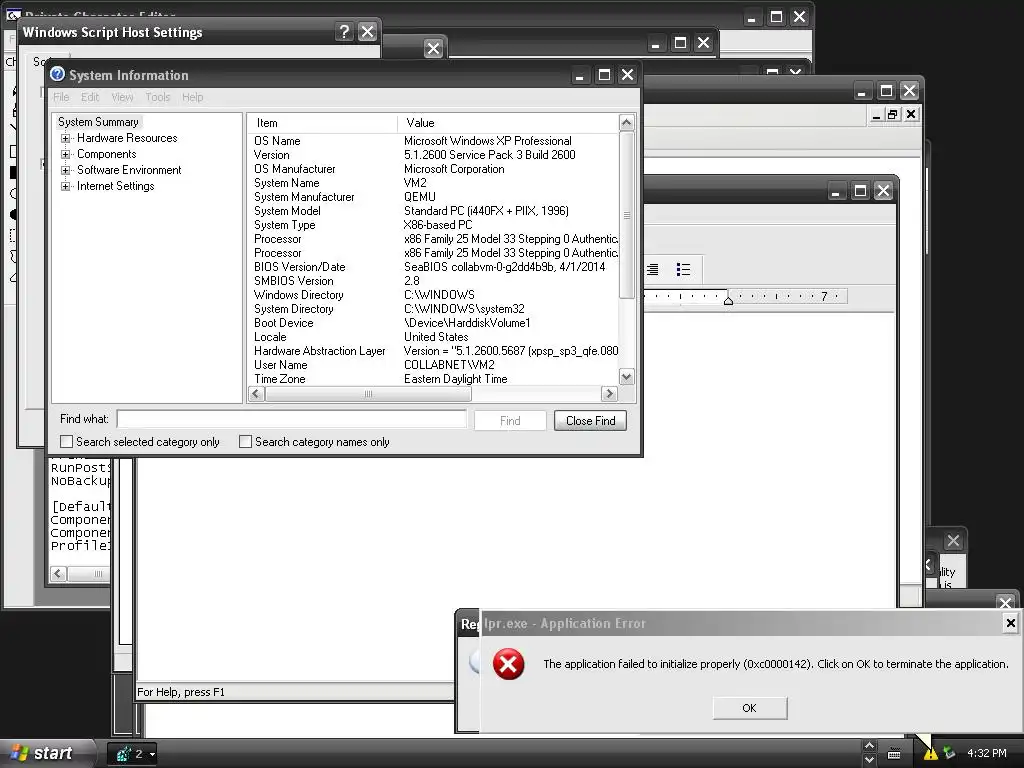Screen dimensions: 1024x768
Task: Select System Summary in the tree
Action: [98, 122]
